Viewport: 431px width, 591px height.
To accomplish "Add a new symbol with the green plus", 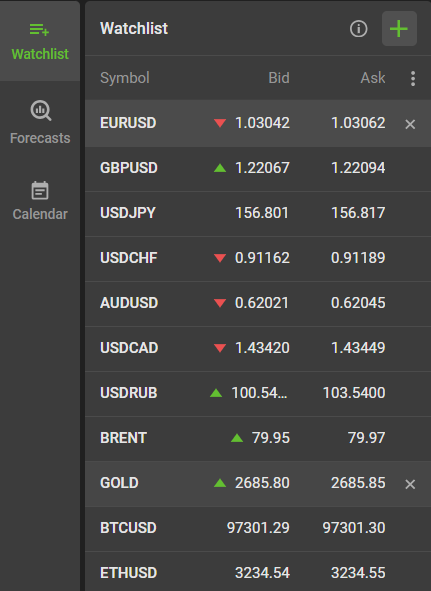I will (399, 29).
